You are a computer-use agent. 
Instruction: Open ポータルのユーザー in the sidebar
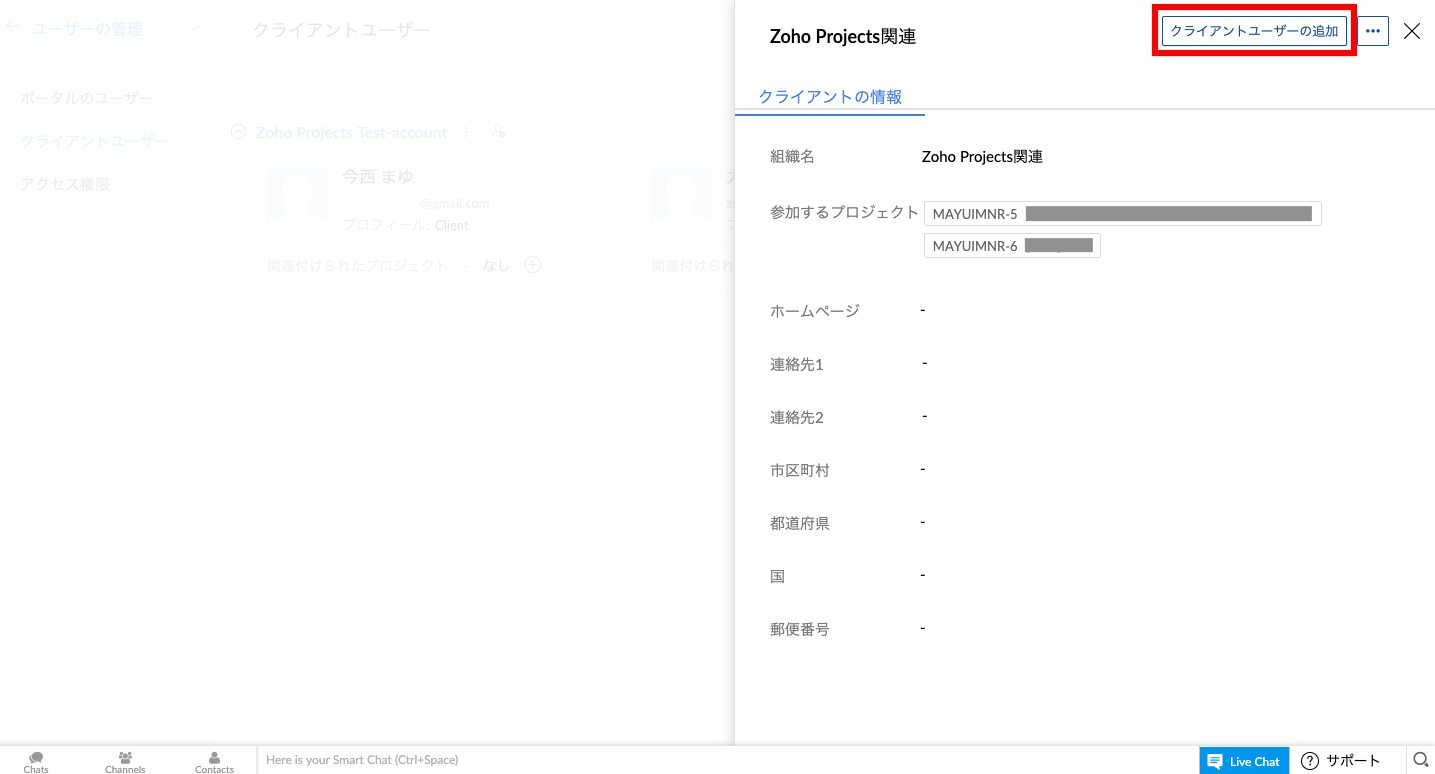pyautogui.click(x=87, y=98)
